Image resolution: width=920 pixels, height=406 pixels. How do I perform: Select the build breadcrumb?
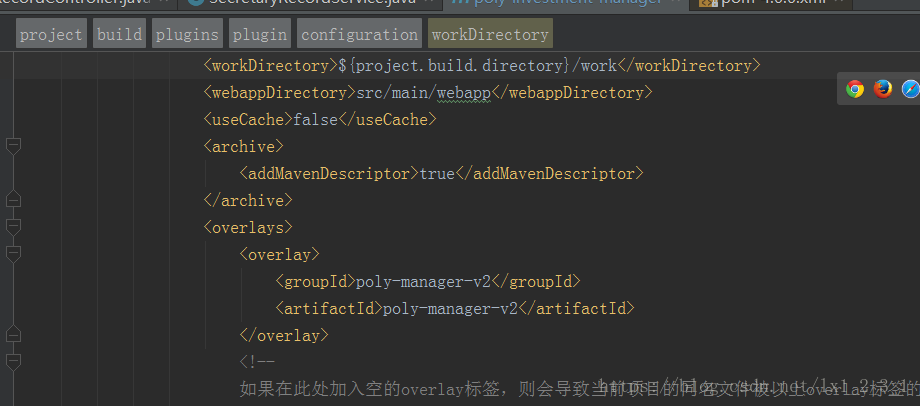[x=120, y=34]
